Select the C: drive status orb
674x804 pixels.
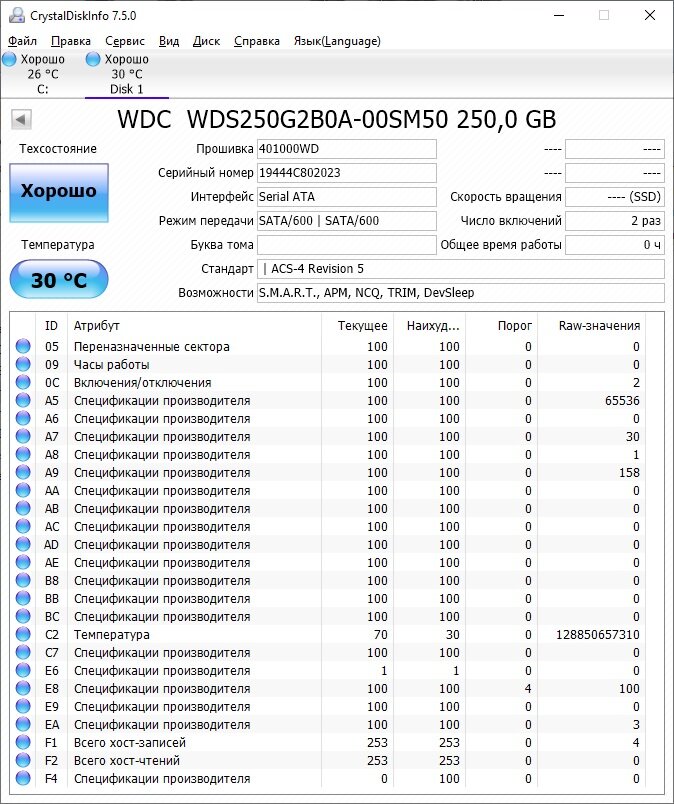[9, 59]
